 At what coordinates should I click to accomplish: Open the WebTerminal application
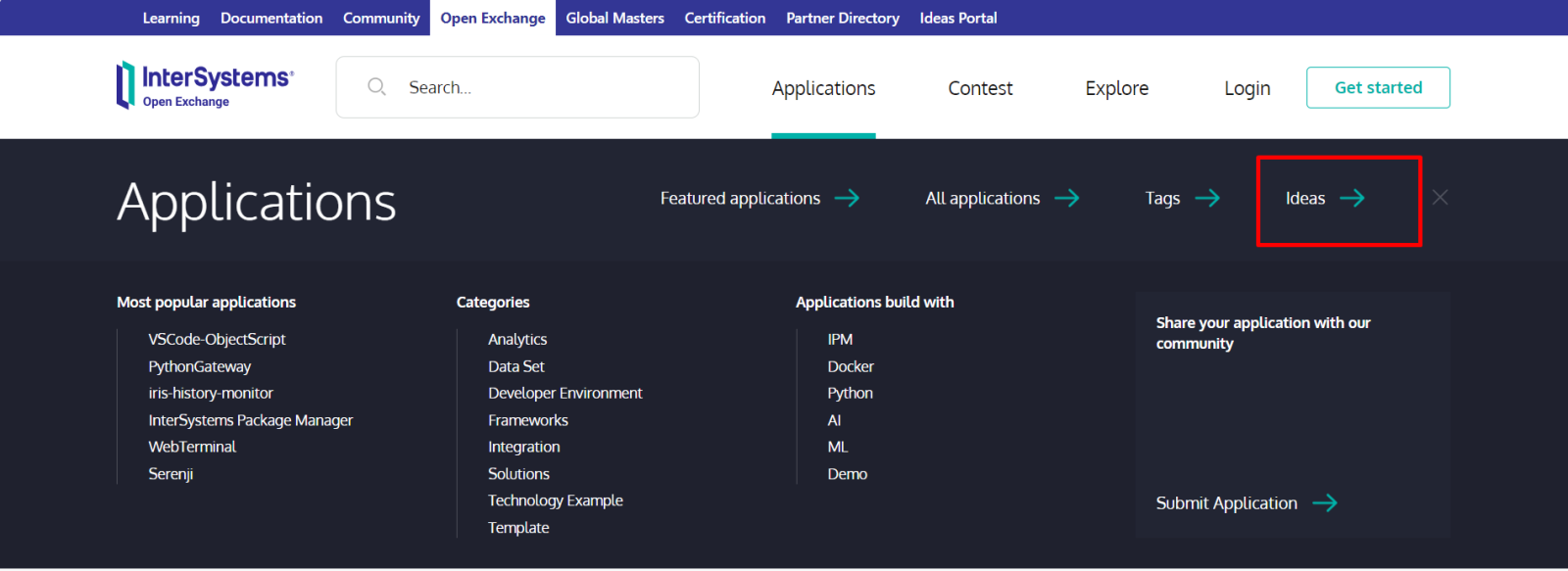point(192,447)
